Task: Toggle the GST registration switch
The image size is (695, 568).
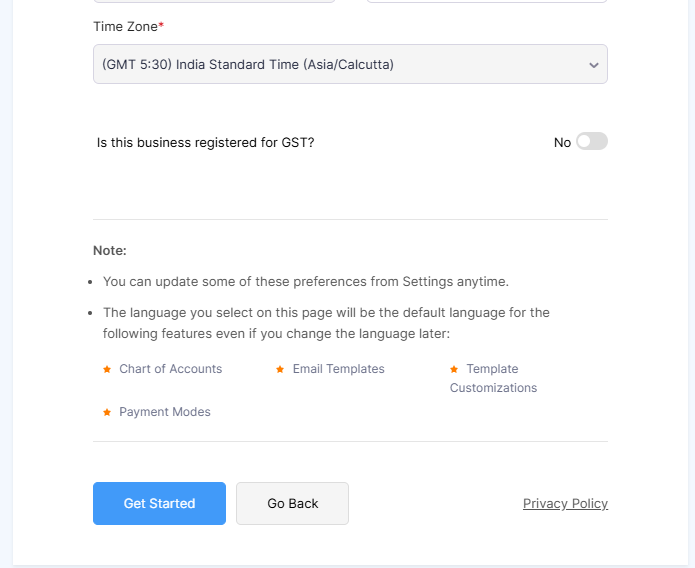Action: (591, 142)
